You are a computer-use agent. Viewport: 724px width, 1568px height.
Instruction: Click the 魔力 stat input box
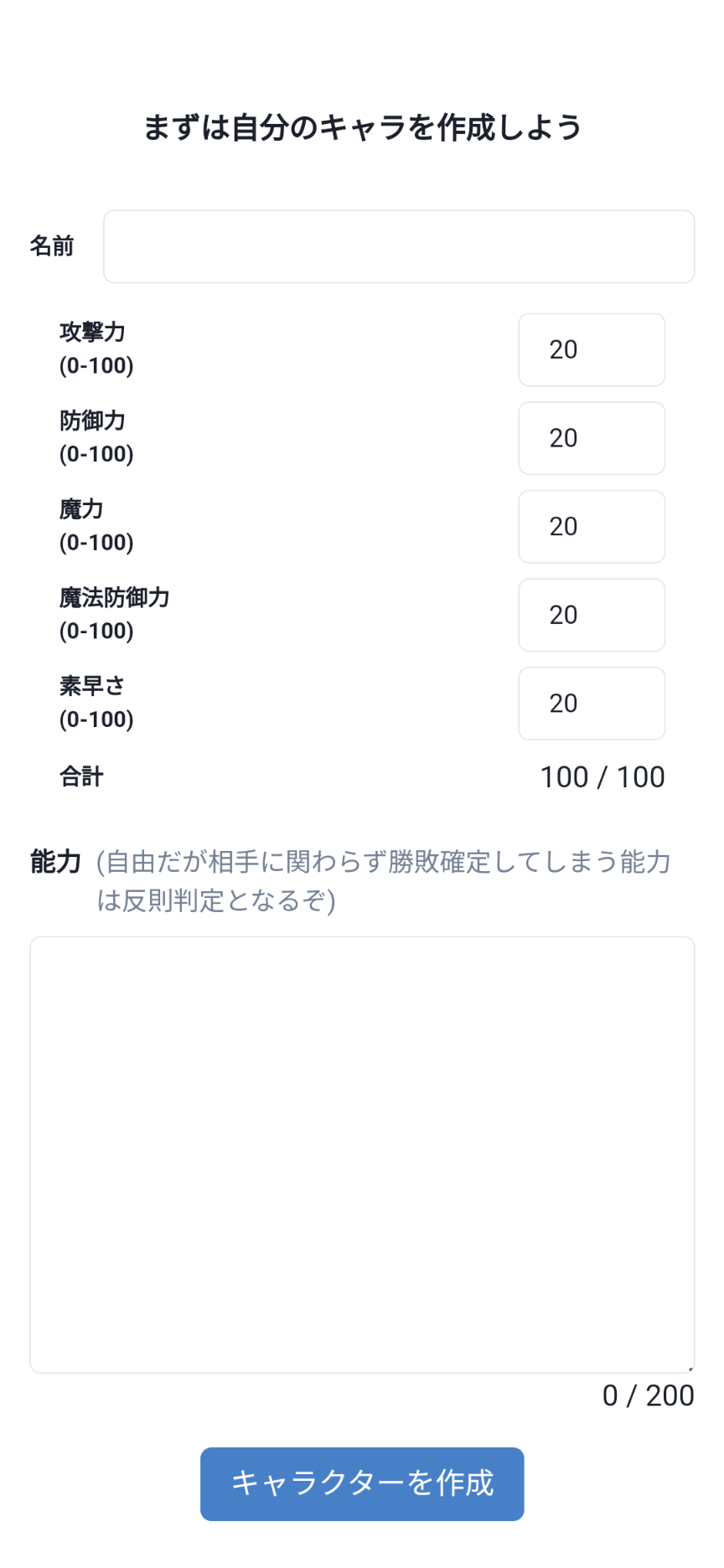[592, 527]
